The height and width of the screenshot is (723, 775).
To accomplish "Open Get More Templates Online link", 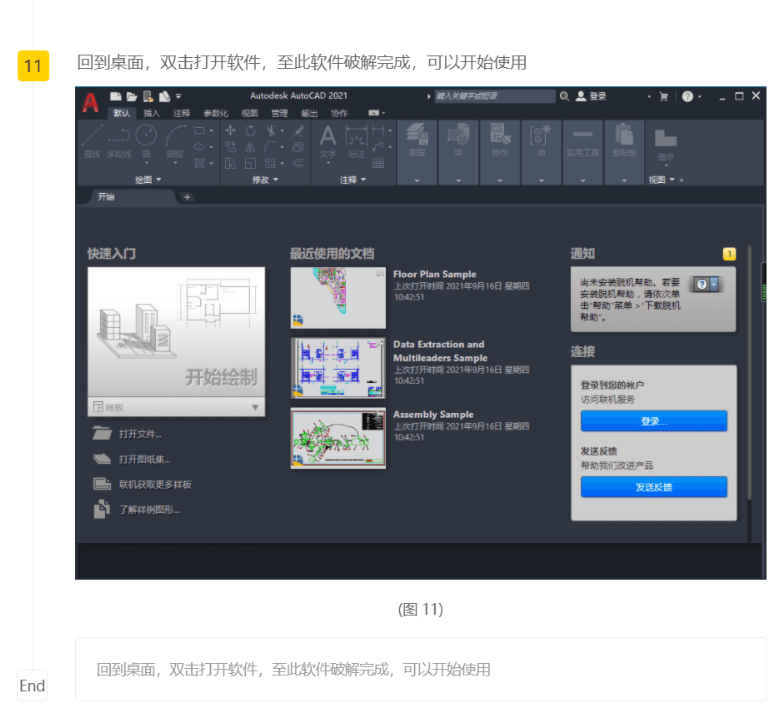I will [155, 484].
